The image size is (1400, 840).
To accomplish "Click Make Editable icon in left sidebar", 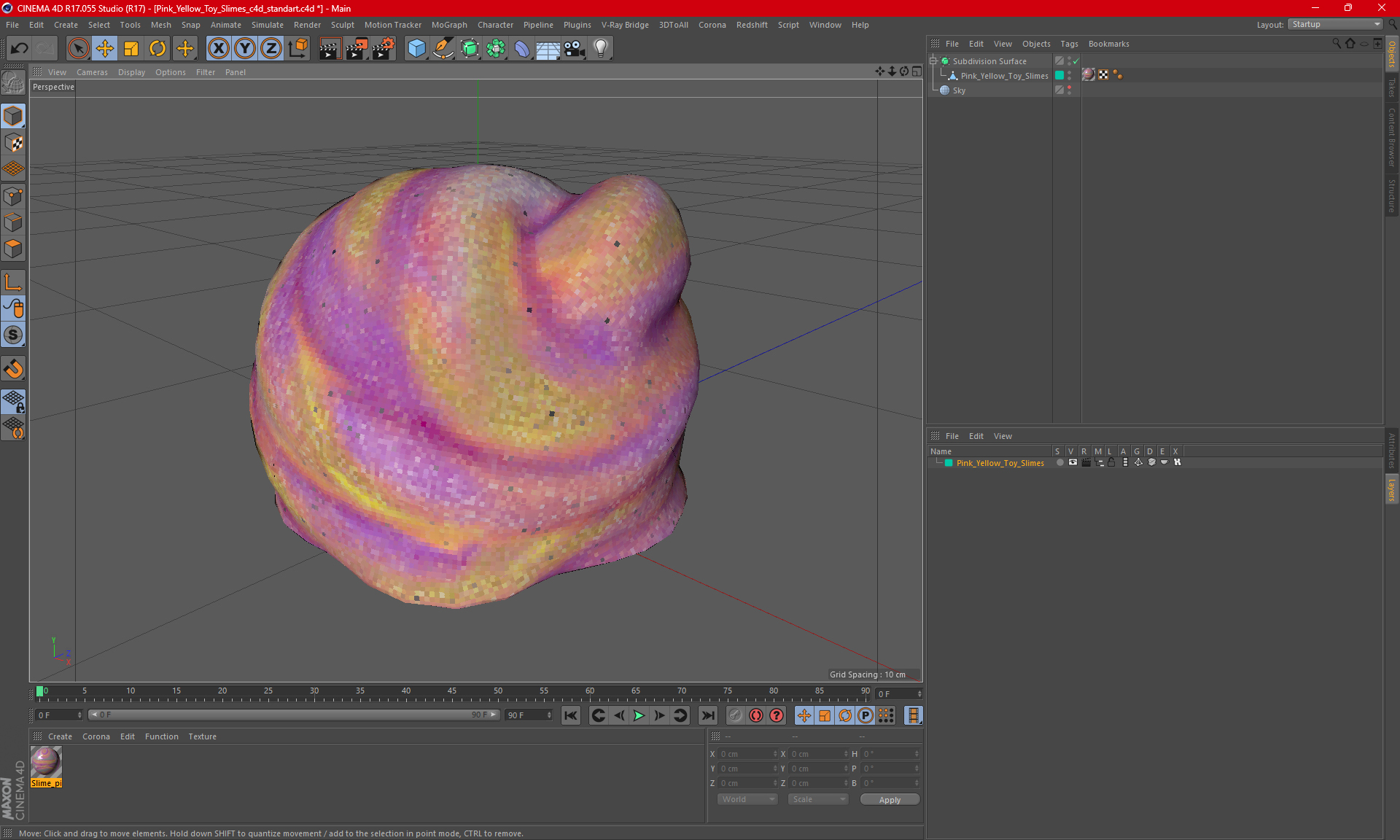I will click(13, 83).
